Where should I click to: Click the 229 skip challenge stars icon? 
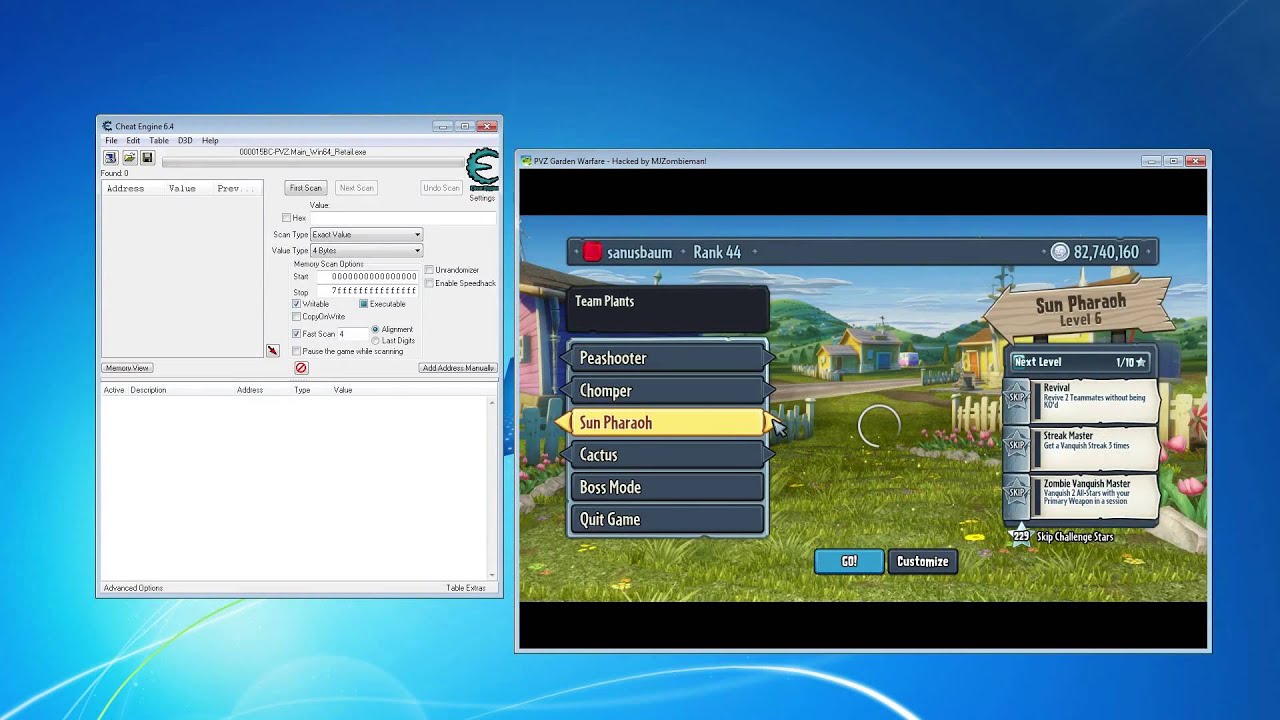point(1021,535)
